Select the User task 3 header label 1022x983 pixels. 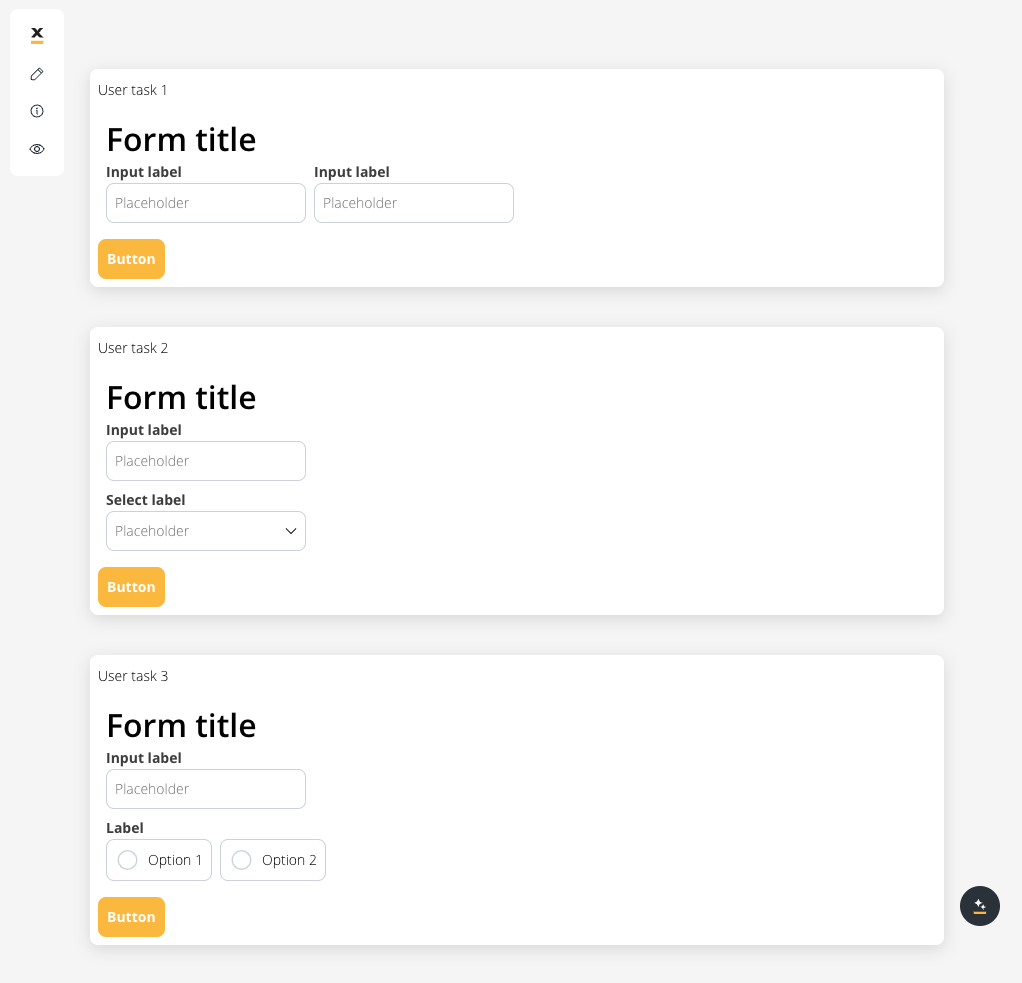coord(133,676)
